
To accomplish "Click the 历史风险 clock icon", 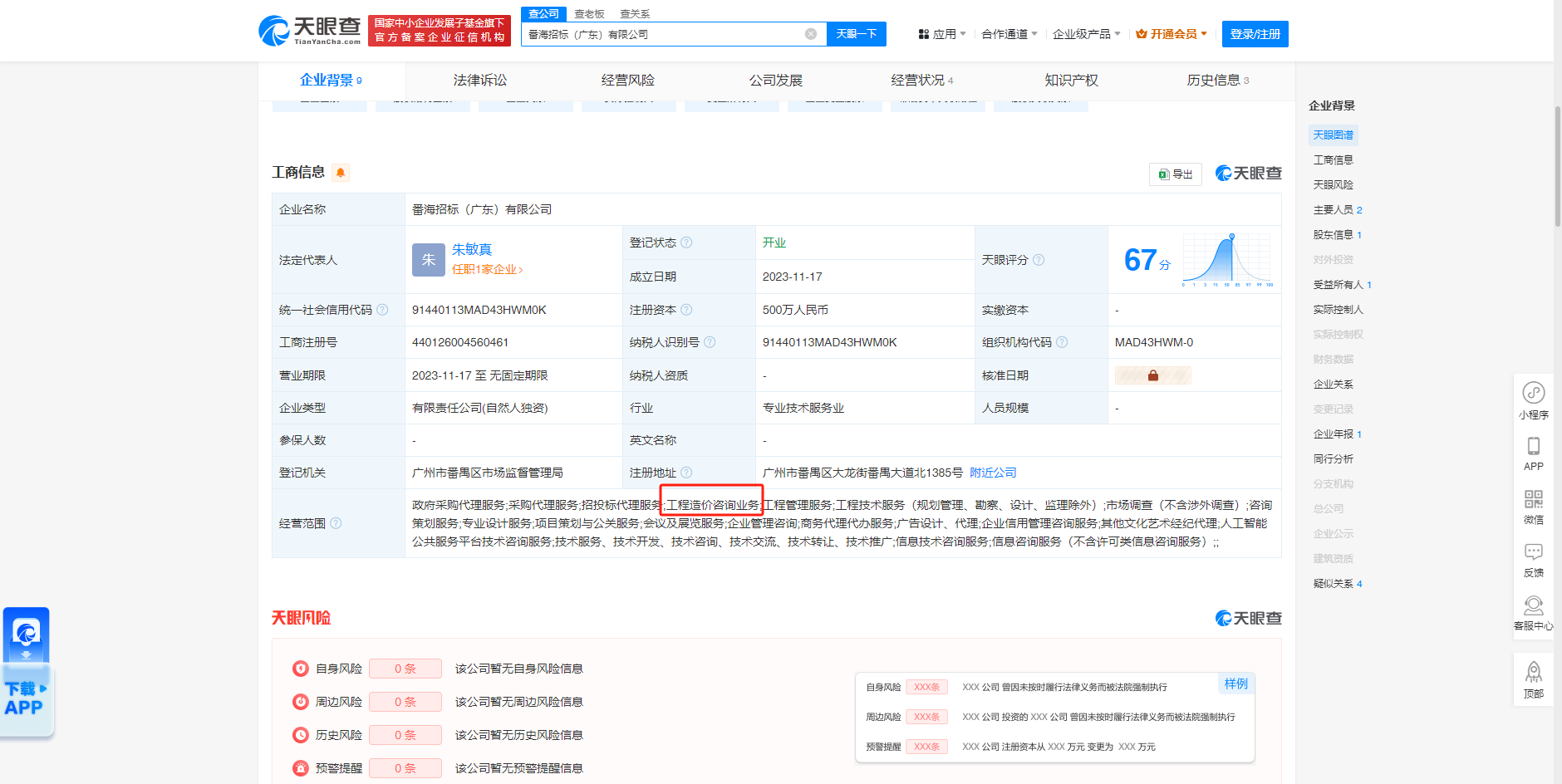I will pos(301,735).
